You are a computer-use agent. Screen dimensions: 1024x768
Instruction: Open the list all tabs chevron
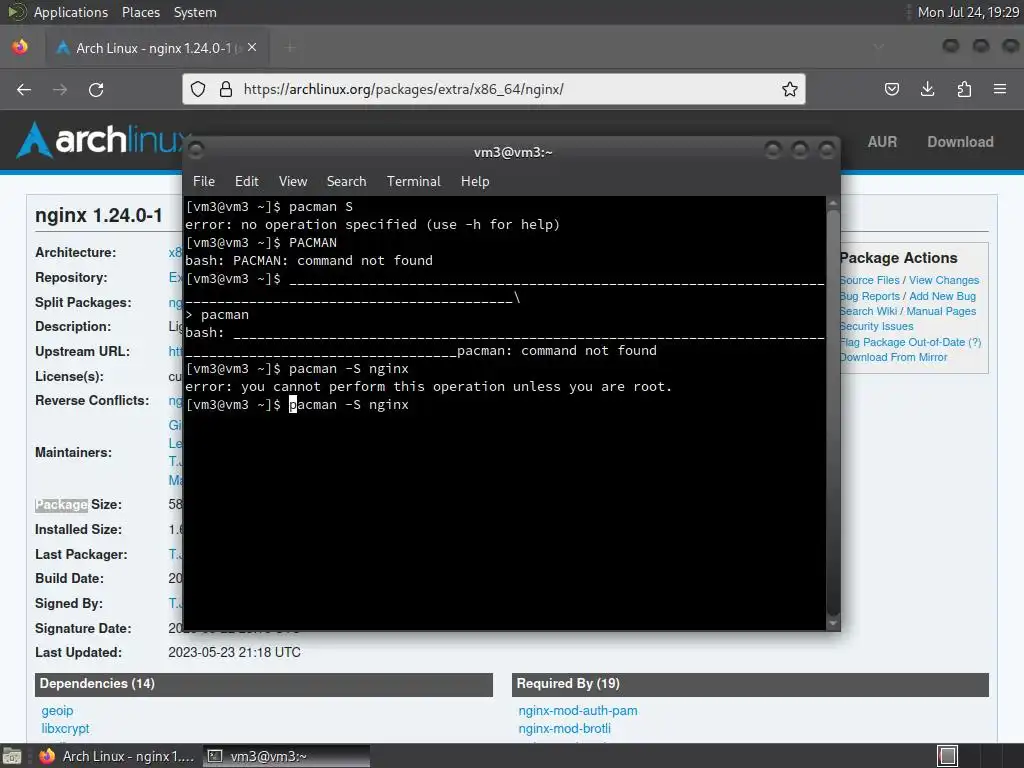tap(879, 47)
